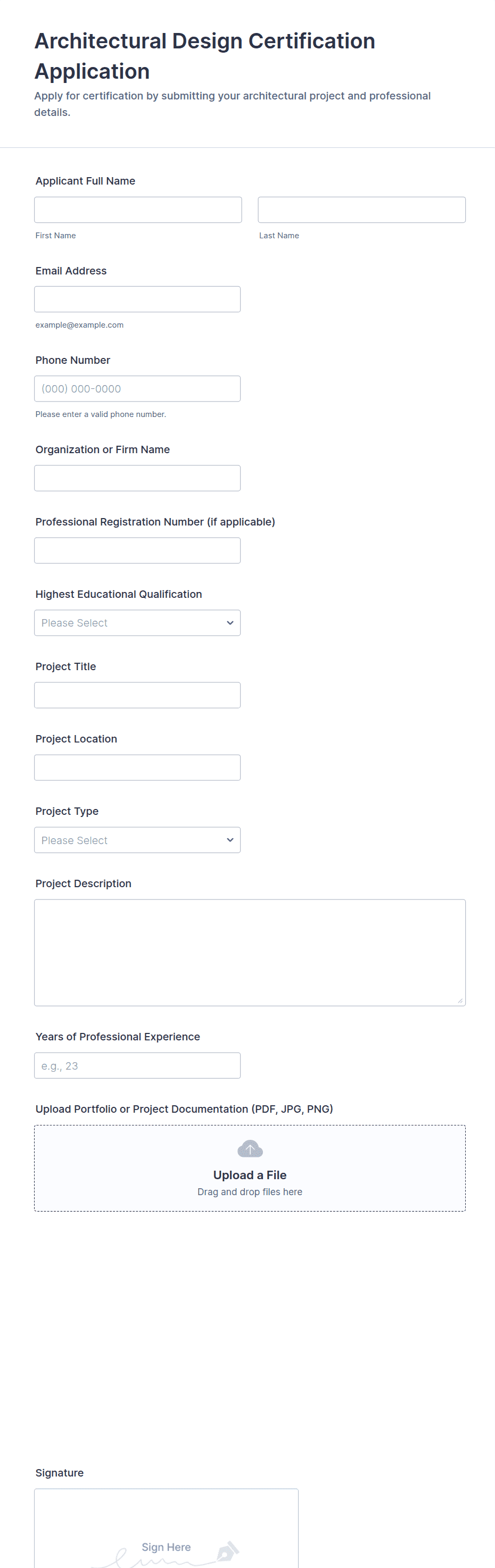Expand the Project Type chevron arrow
This screenshot has height=1568, width=495.
229,840
